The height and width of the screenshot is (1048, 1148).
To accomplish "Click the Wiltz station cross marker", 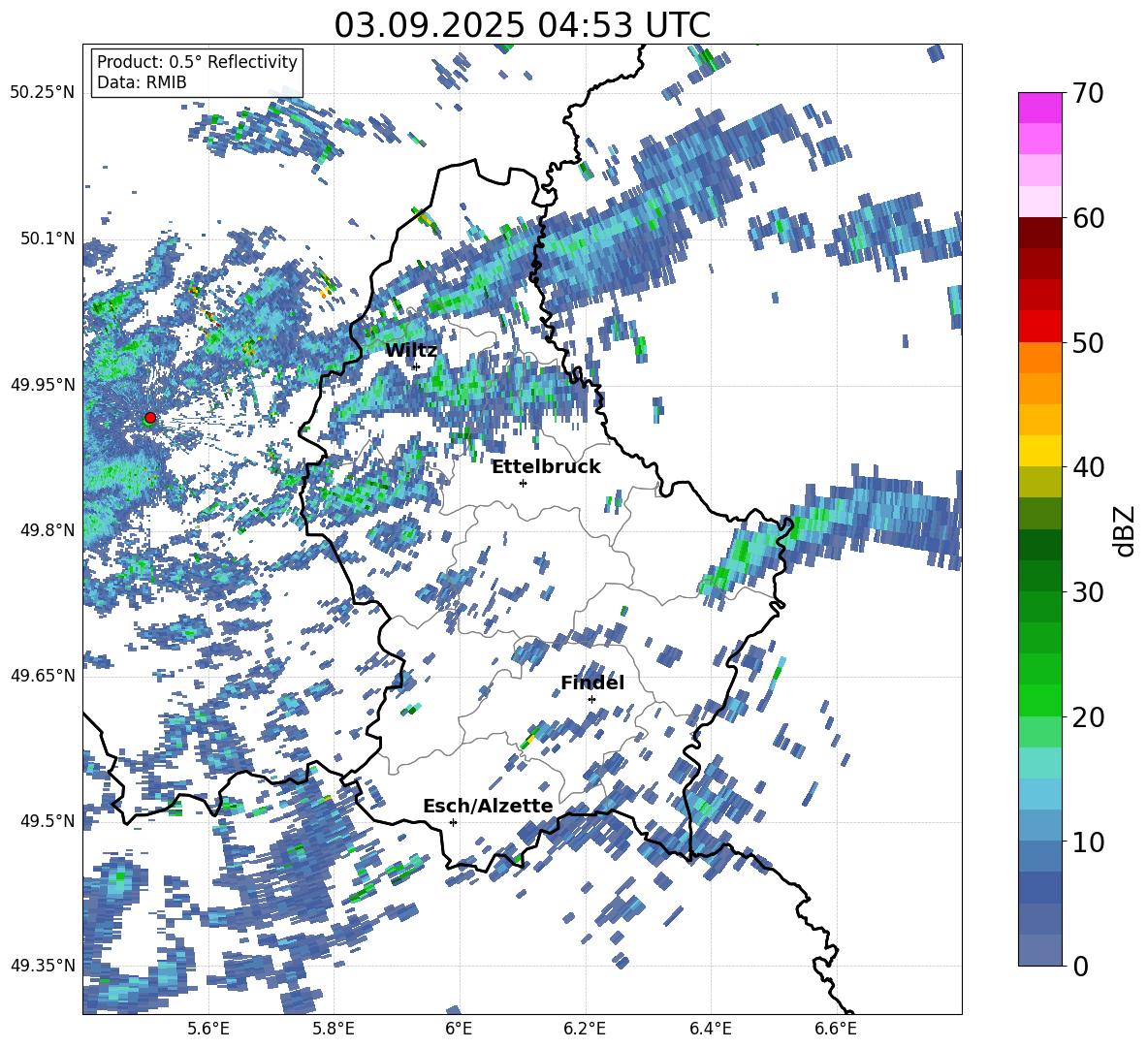I will pos(416,366).
